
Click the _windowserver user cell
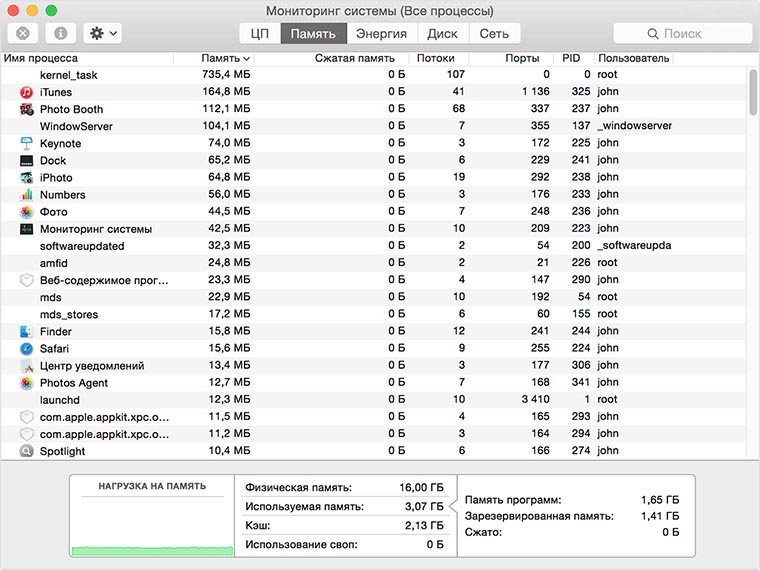(634, 126)
